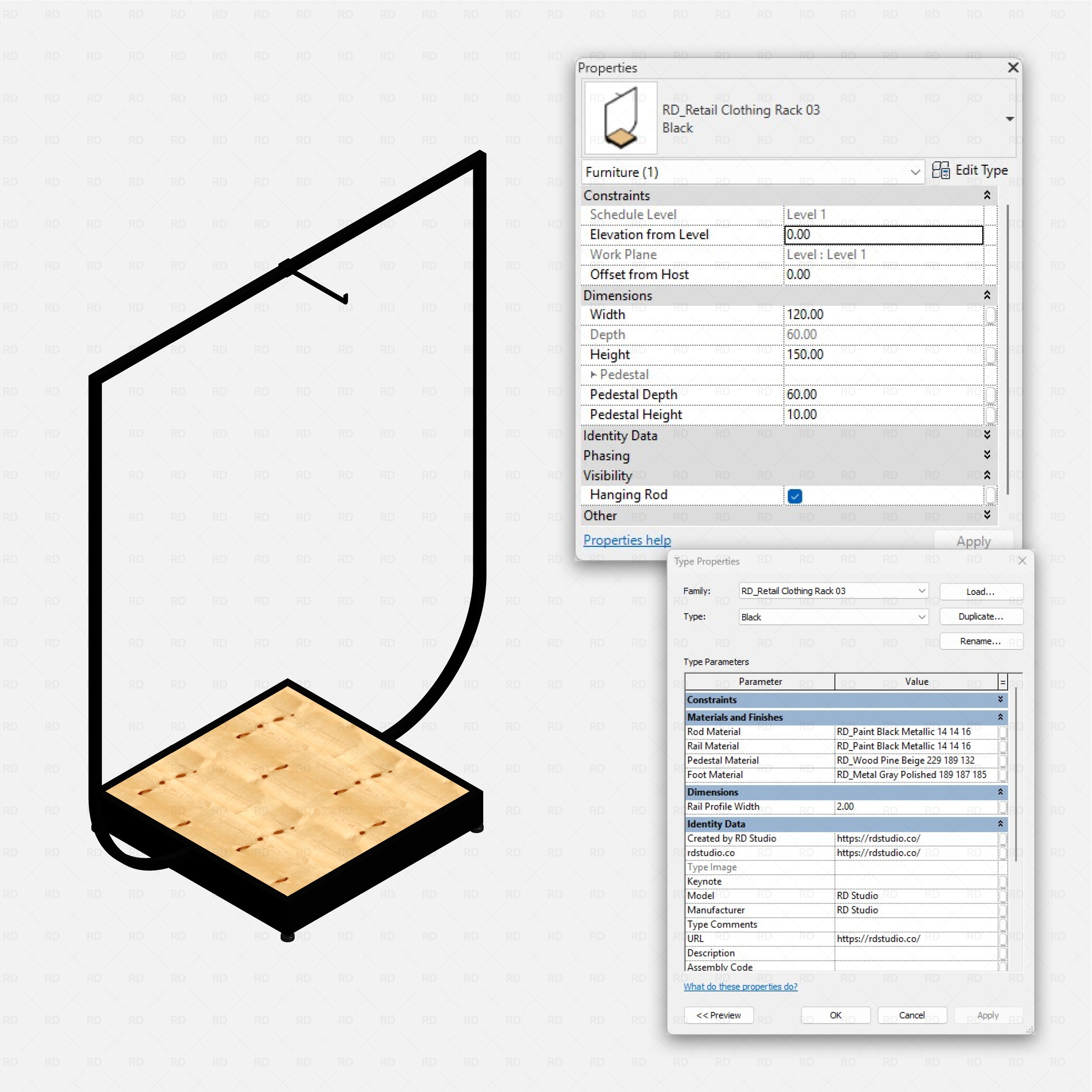Click the Apply button in Properties palette

(973, 541)
